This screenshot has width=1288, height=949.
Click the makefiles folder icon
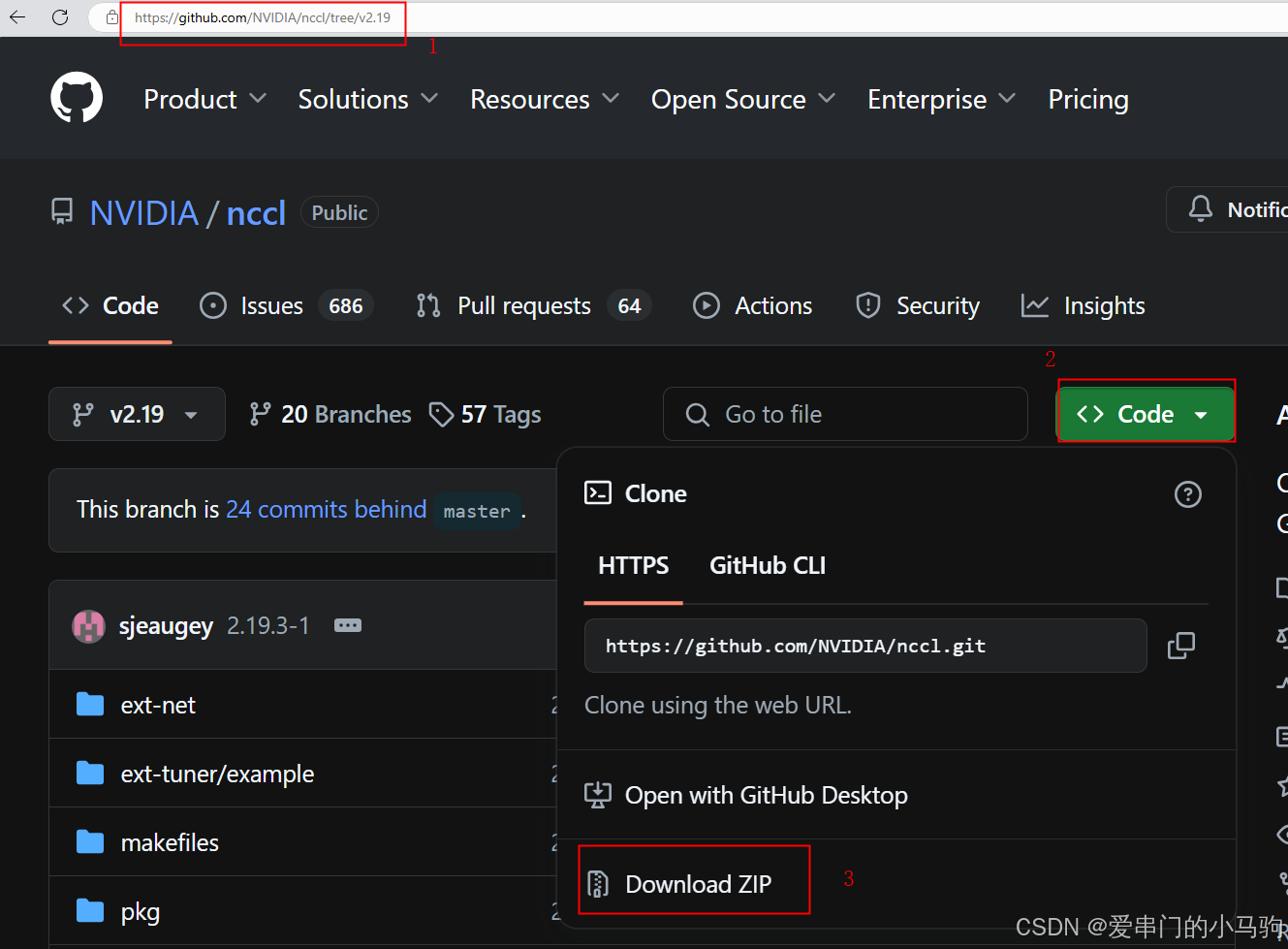pyautogui.click(x=90, y=841)
